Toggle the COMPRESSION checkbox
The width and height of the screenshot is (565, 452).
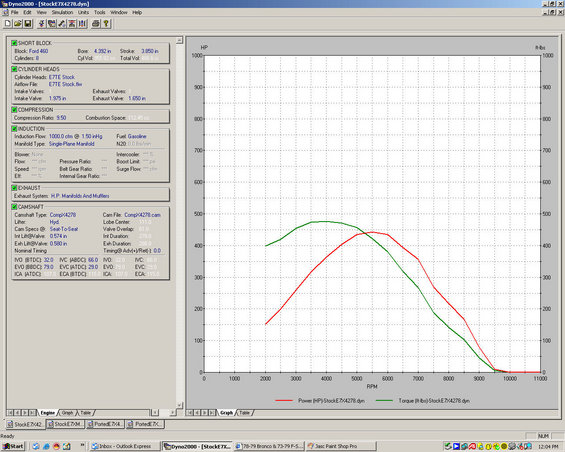coord(14,110)
